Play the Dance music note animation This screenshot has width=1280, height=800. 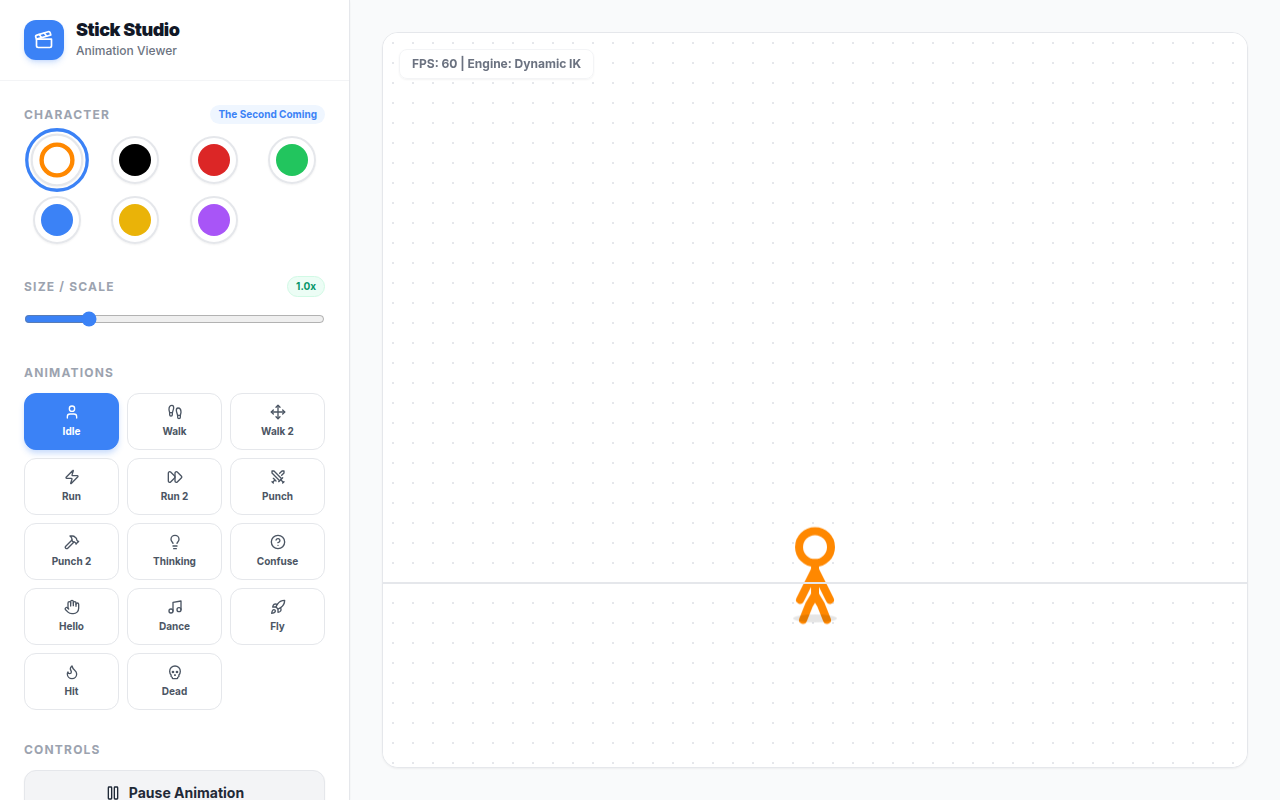click(174, 616)
